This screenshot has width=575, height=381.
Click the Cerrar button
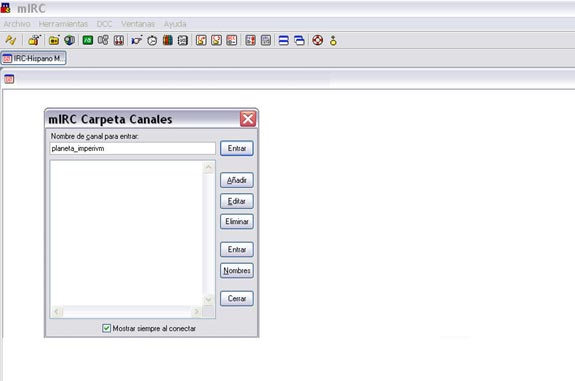(237, 298)
